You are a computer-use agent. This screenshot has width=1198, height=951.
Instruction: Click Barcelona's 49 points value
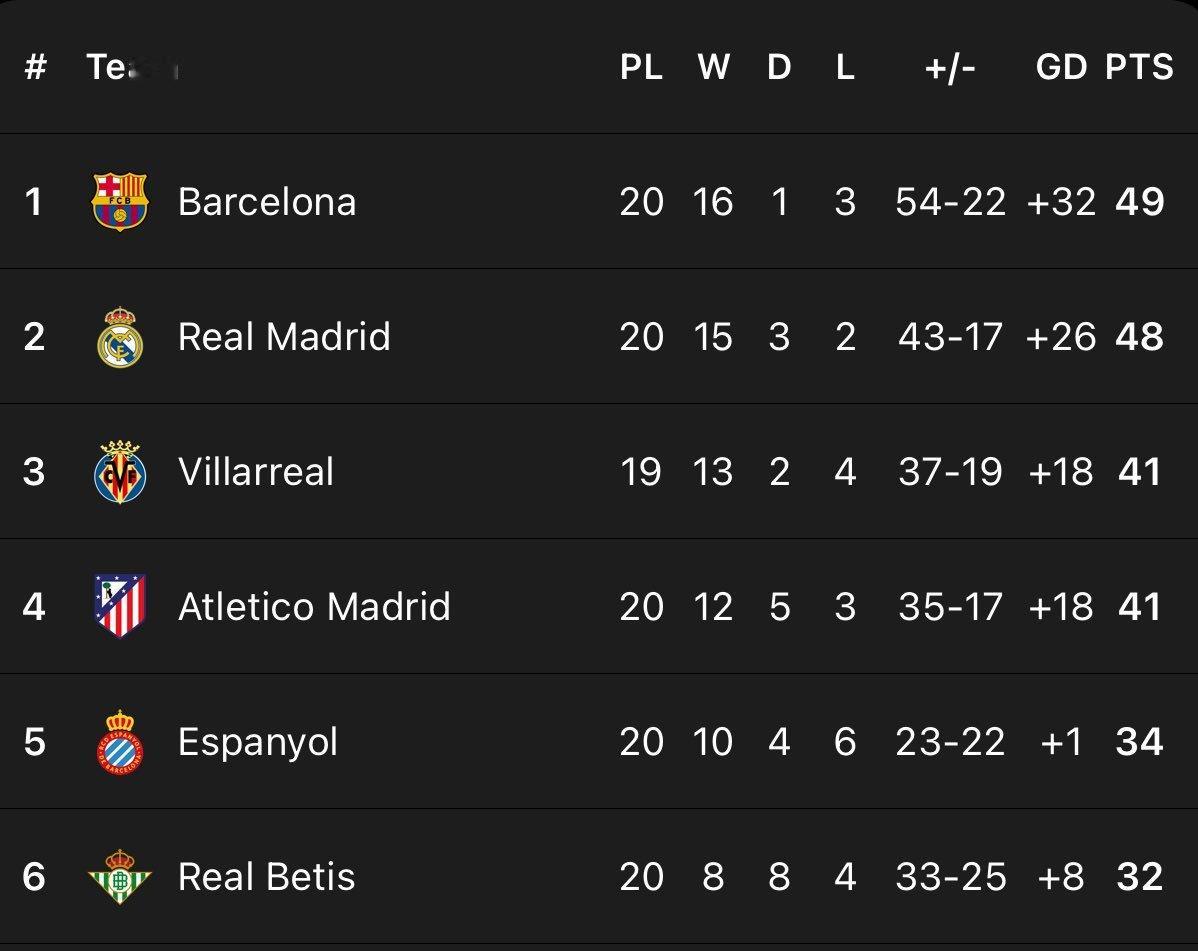[x=1139, y=202]
